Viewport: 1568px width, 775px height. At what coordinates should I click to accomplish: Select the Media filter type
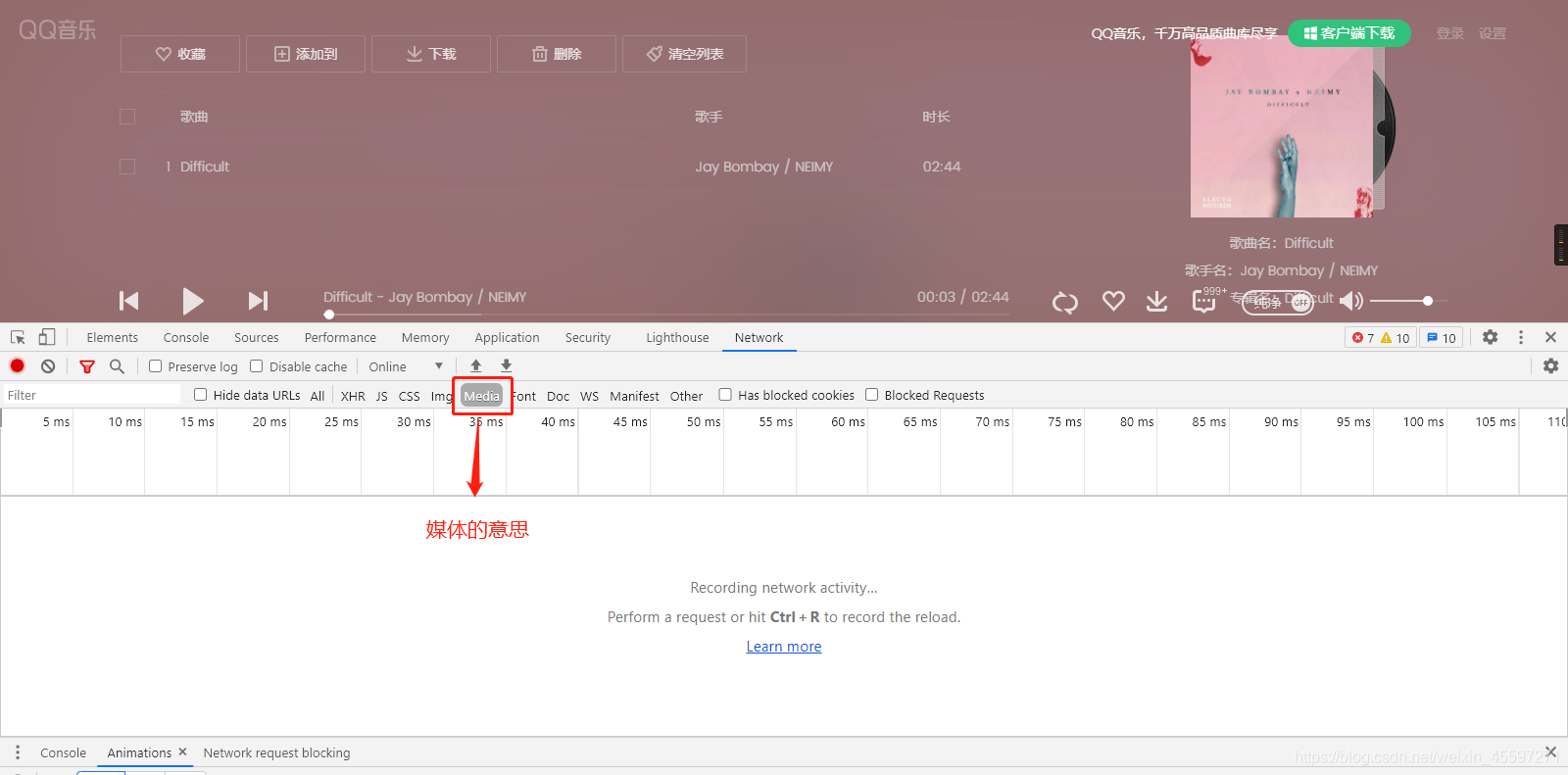pos(481,396)
